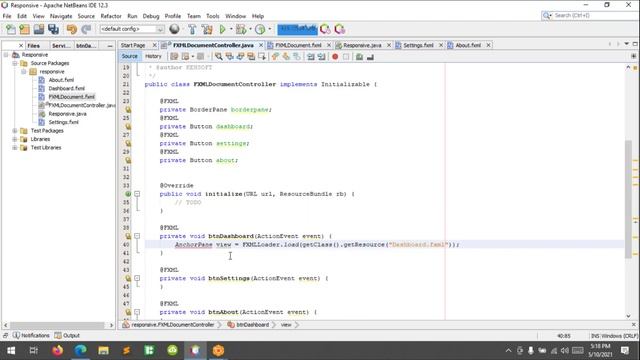This screenshot has height=360, width=640.
Task: Open the Navigate menu
Action: point(61,16)
